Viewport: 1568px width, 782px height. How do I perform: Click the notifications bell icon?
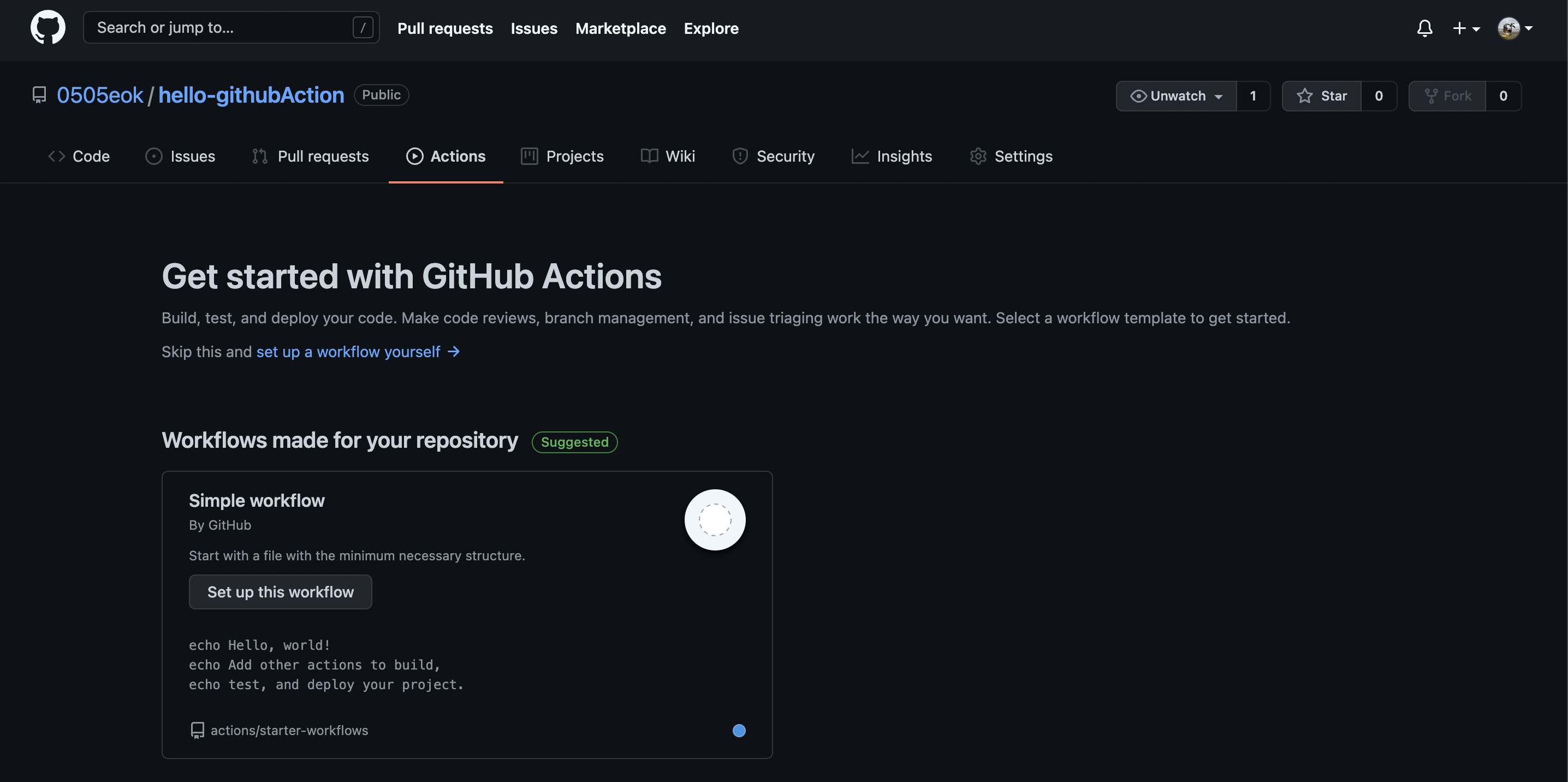1425,28
